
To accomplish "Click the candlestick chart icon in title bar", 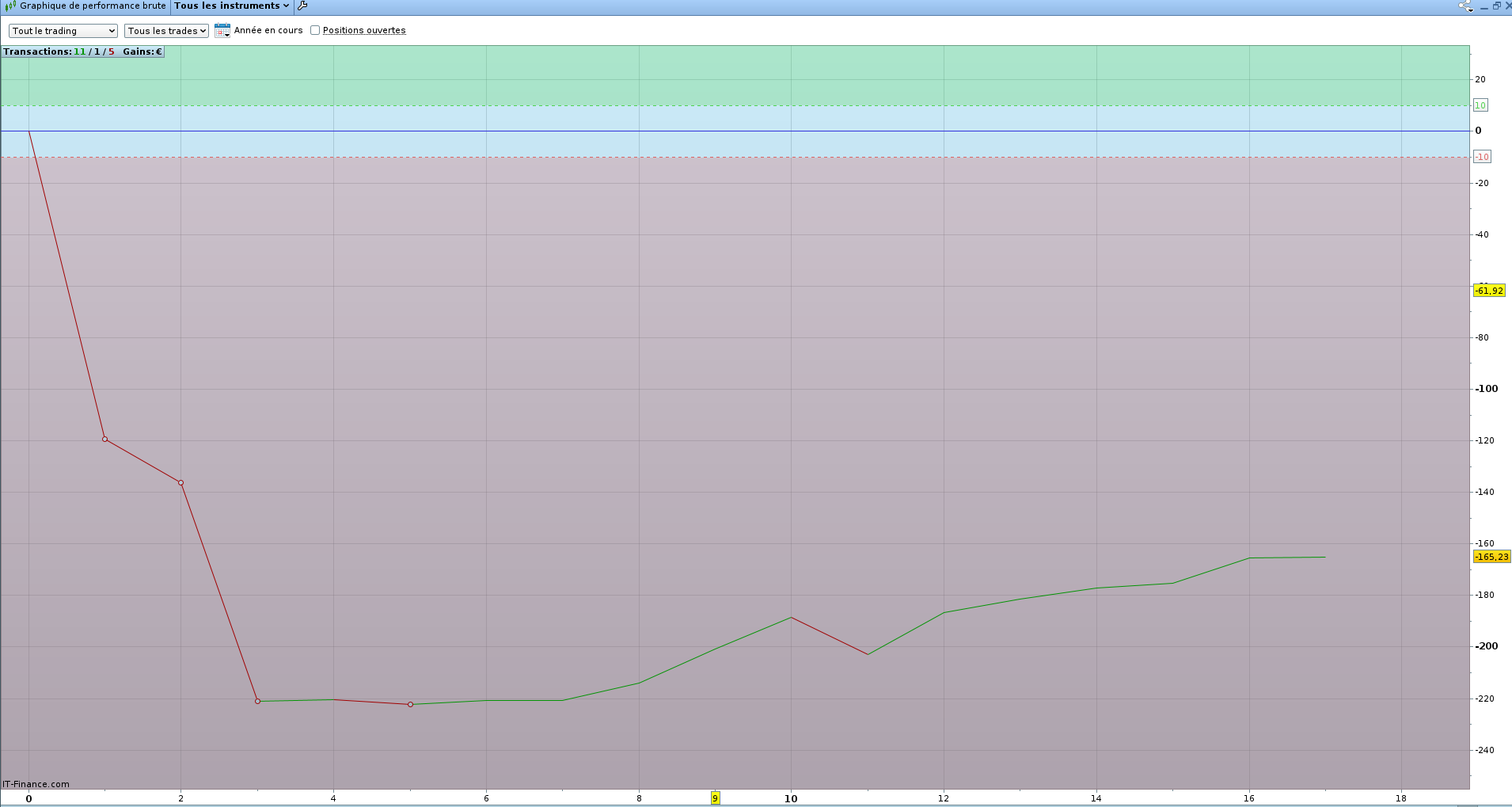I will click(11, 6).
